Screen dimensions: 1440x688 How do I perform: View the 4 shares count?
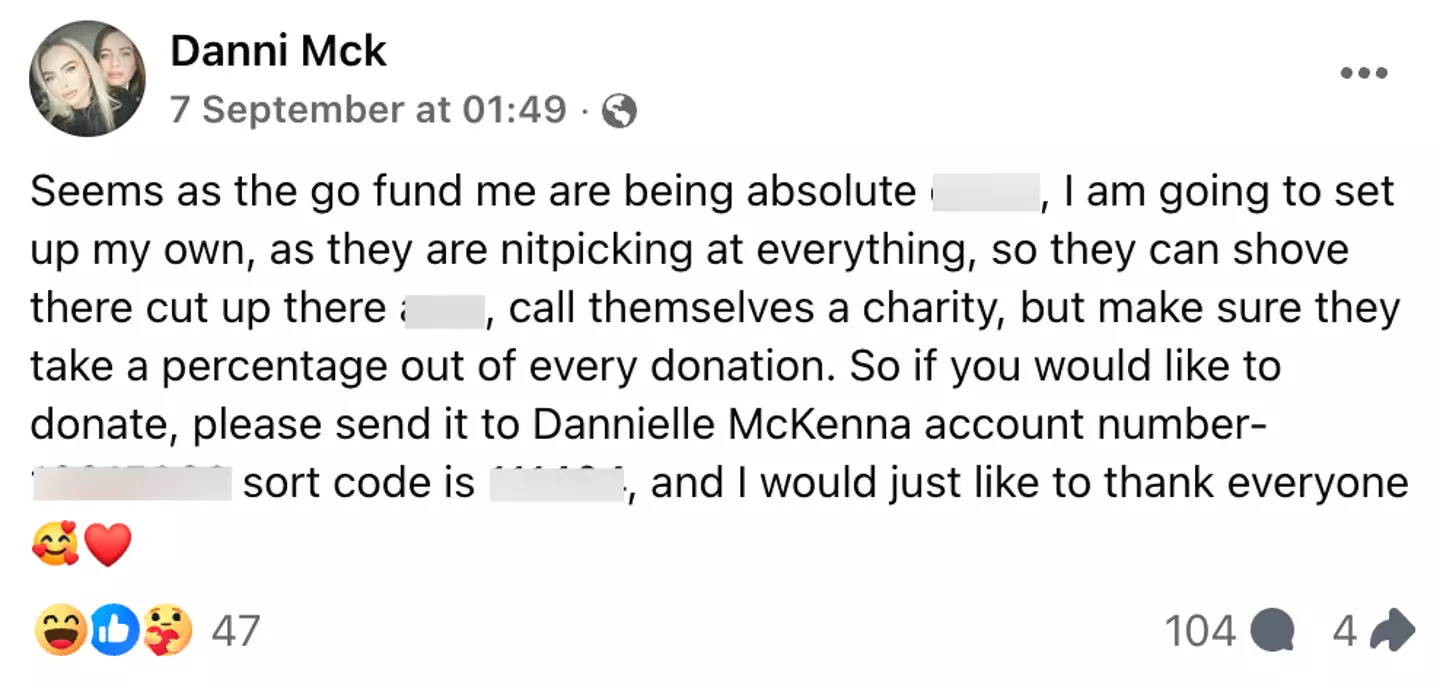coord(1345,631)
